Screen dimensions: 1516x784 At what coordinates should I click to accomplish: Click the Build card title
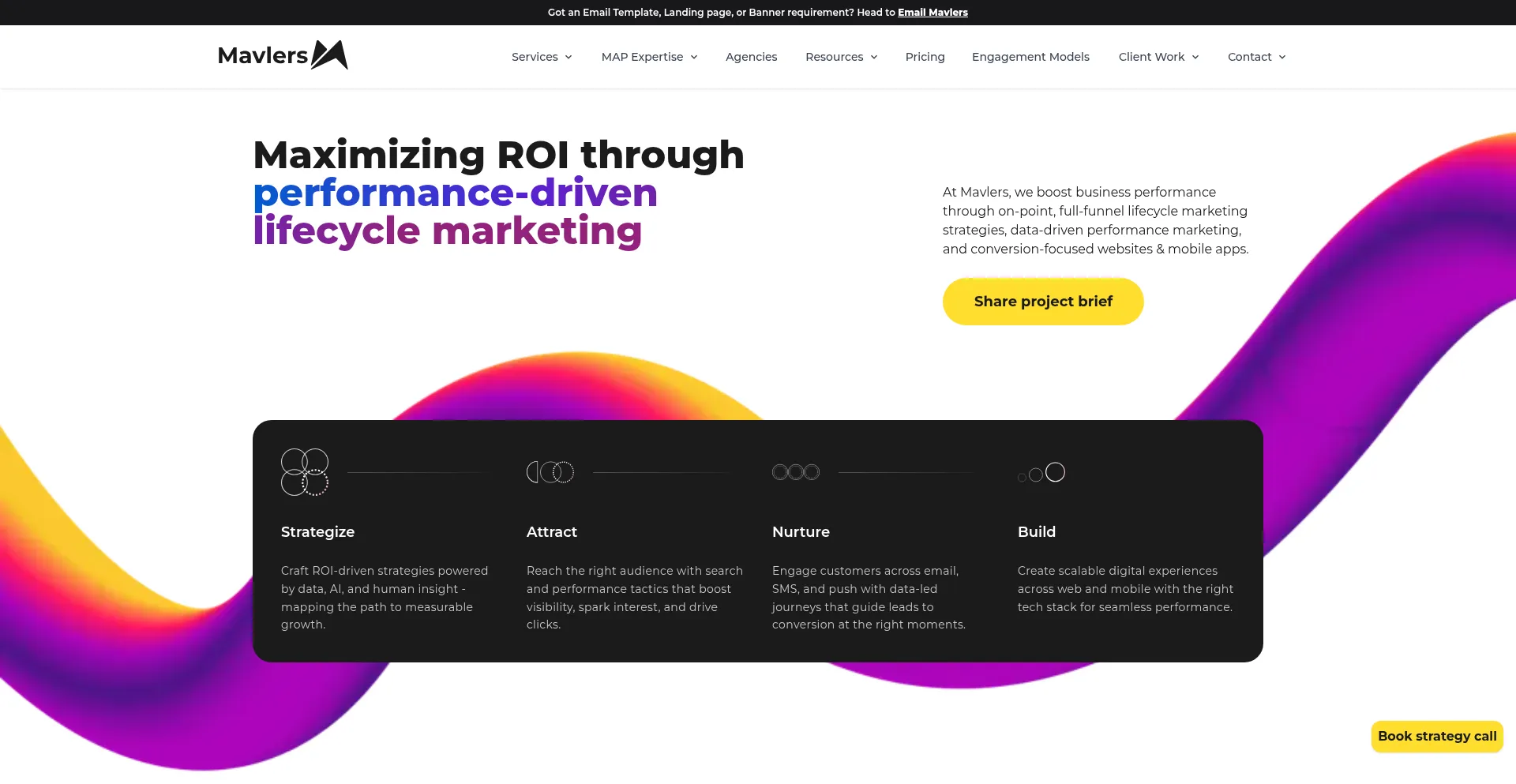click(x=1037, y=532)
